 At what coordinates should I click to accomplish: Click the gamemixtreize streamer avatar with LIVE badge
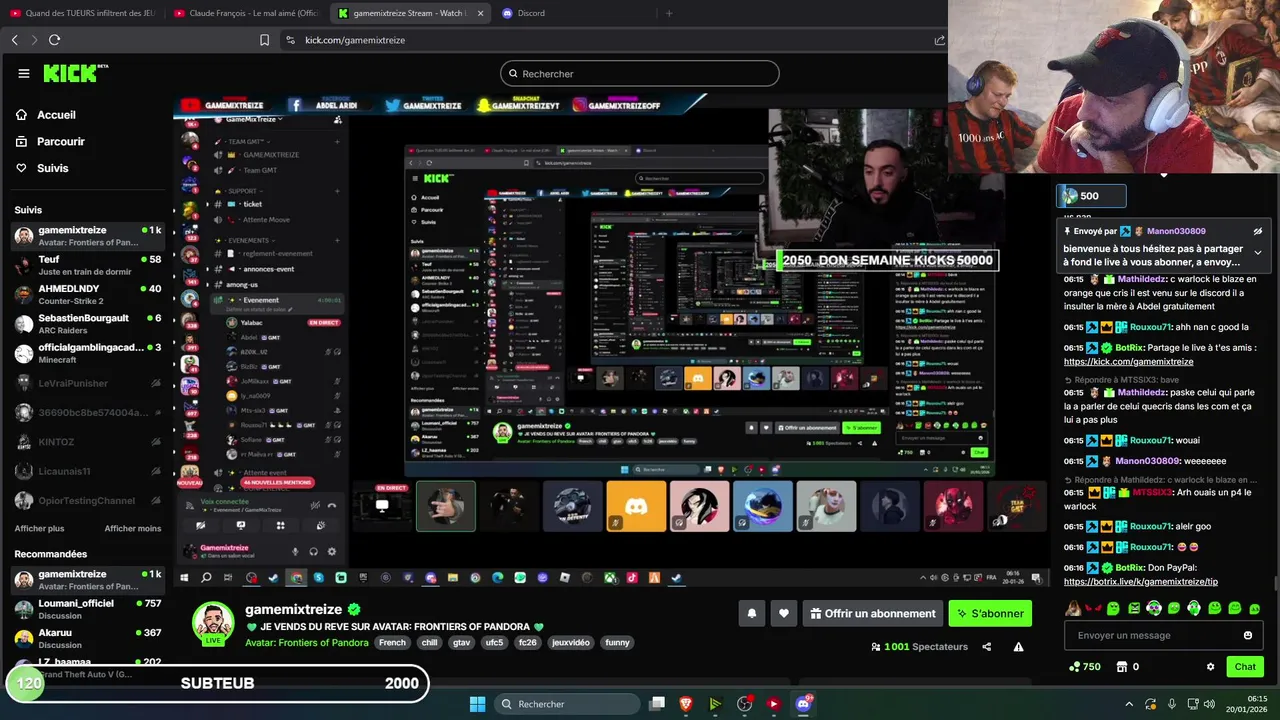(213, 623)
